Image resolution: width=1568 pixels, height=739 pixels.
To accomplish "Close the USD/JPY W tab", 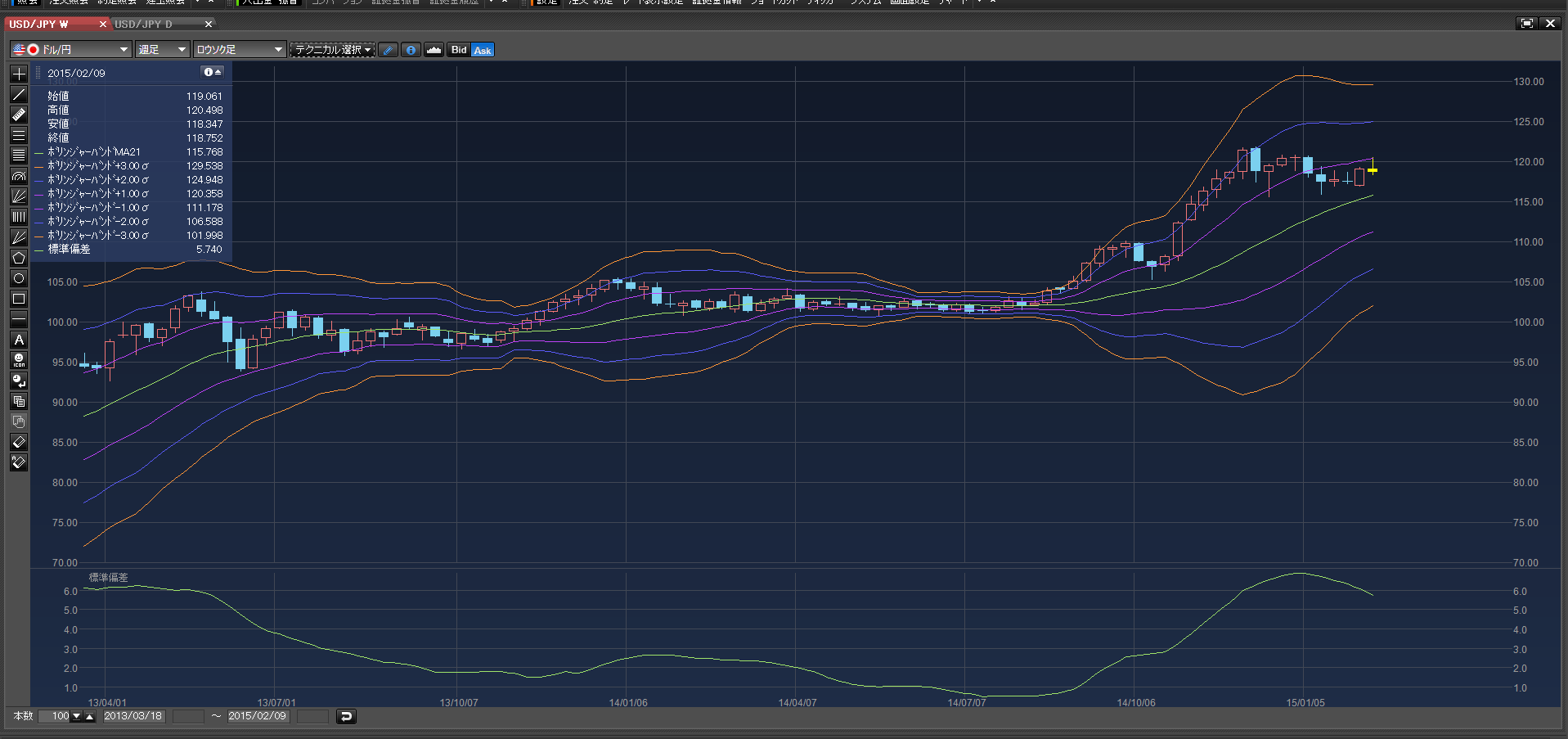I will point(103,24).
